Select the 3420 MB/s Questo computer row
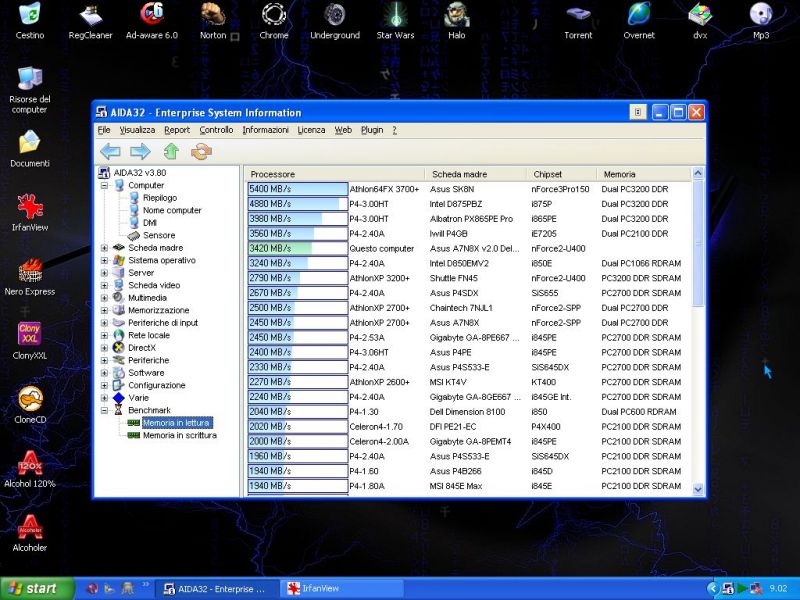Image resolution: width=800 pixels, height=600 pixels. click(468, 248)
